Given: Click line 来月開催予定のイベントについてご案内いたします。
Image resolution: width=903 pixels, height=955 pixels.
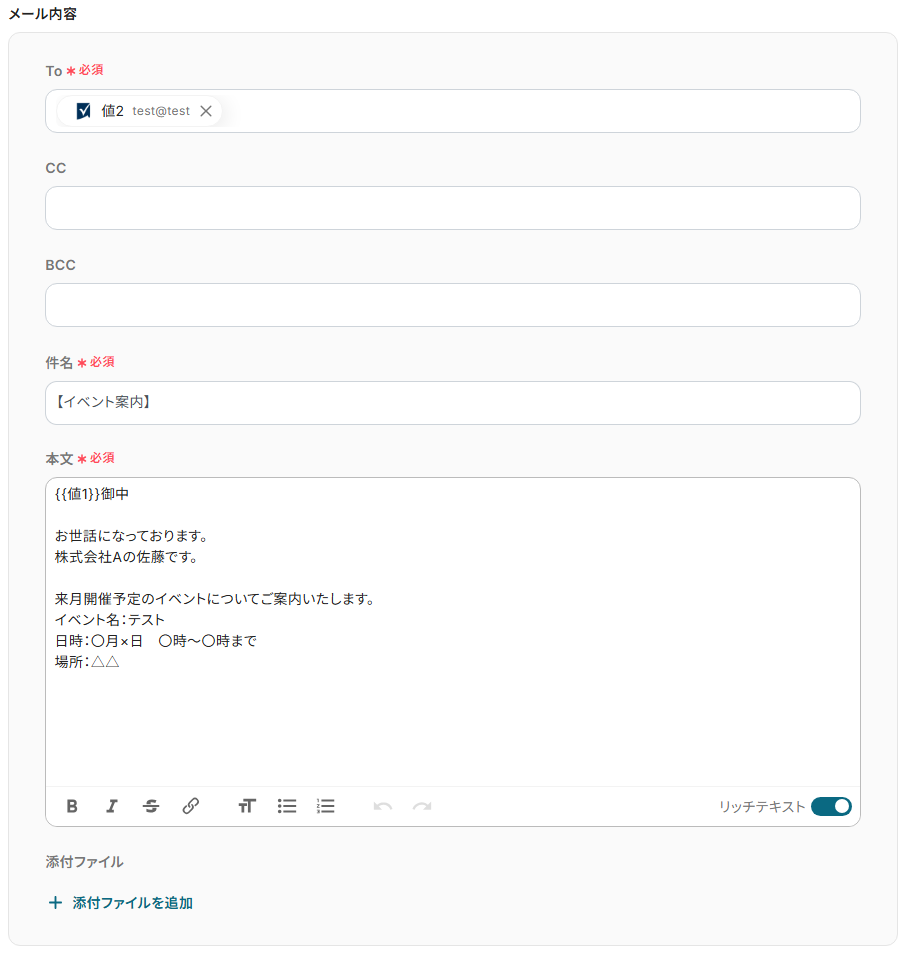Looking at the screenshot, I should coord(216,599).
